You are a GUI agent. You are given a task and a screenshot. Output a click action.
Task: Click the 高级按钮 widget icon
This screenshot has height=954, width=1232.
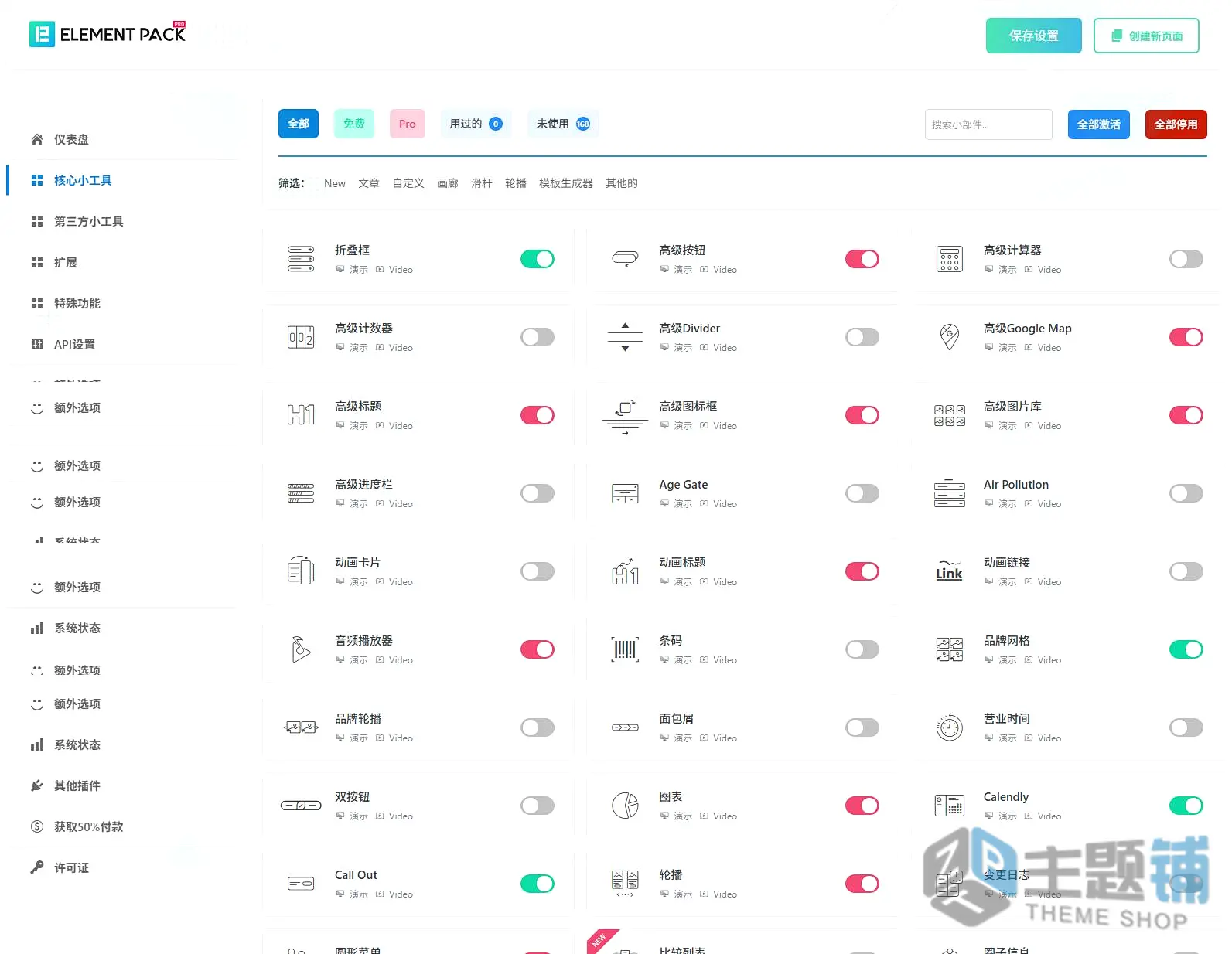click(x=625, y=259)
